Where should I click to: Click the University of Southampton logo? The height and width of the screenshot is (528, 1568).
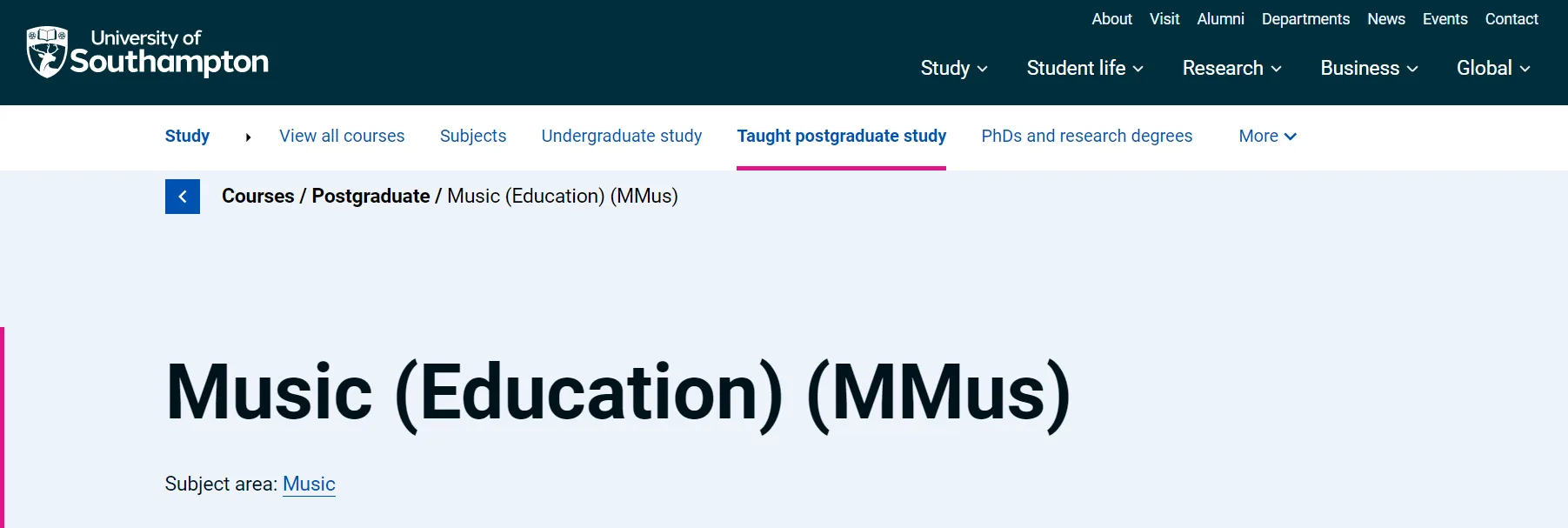(x=147, y=52)
